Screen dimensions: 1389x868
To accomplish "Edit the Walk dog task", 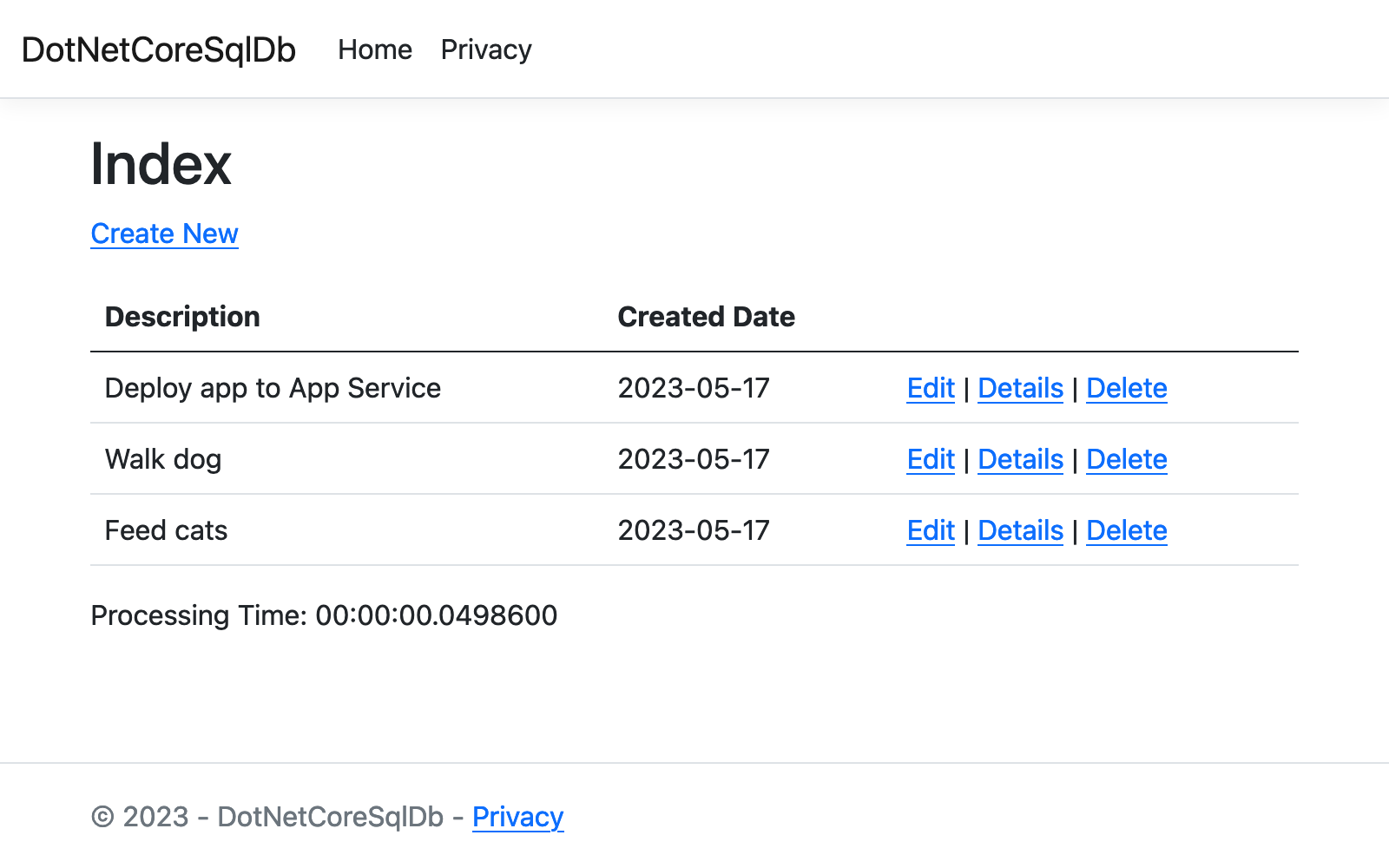I will coord(930,459).
